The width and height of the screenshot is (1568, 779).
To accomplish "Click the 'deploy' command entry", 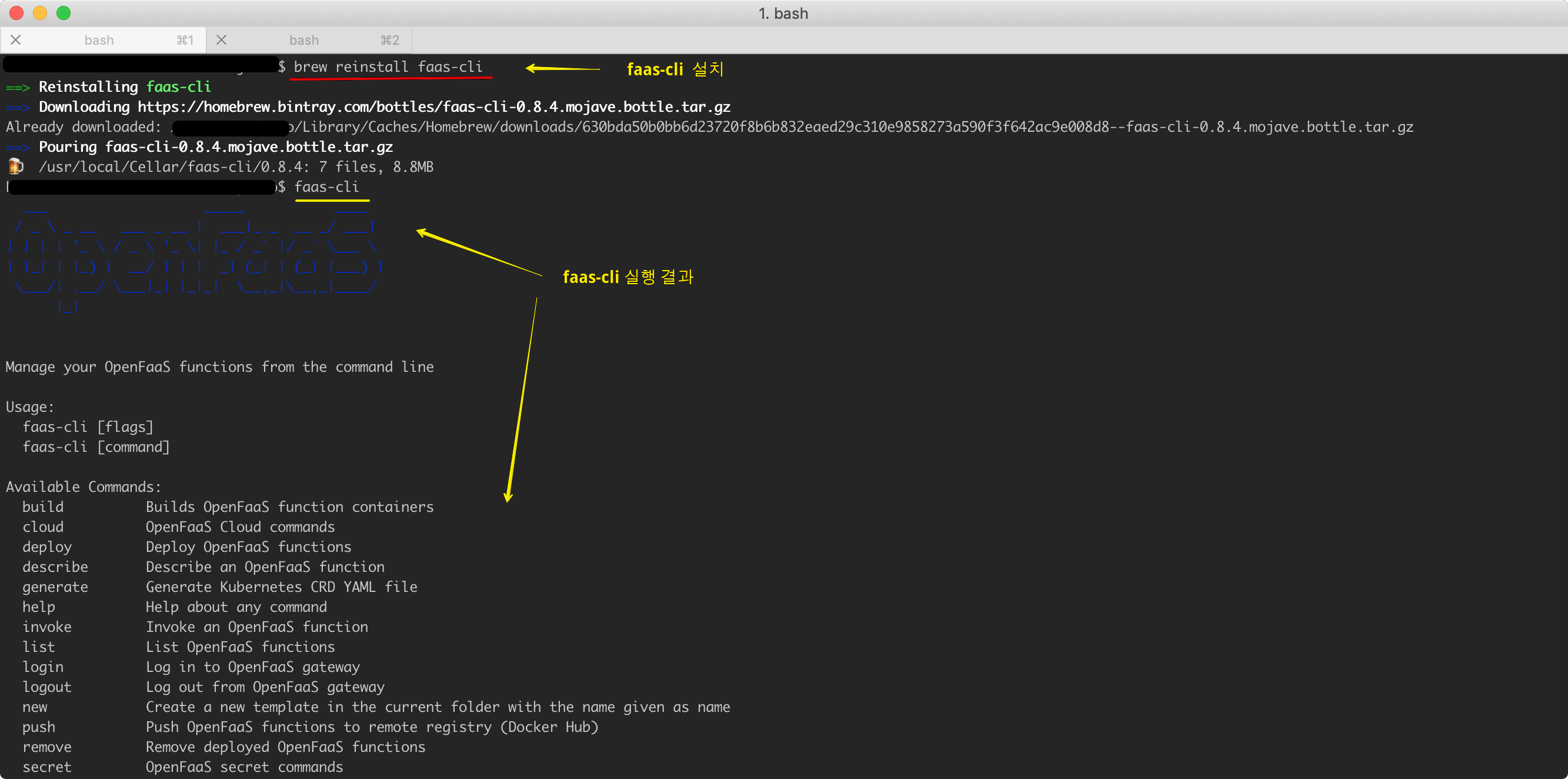I will point(47,547).
